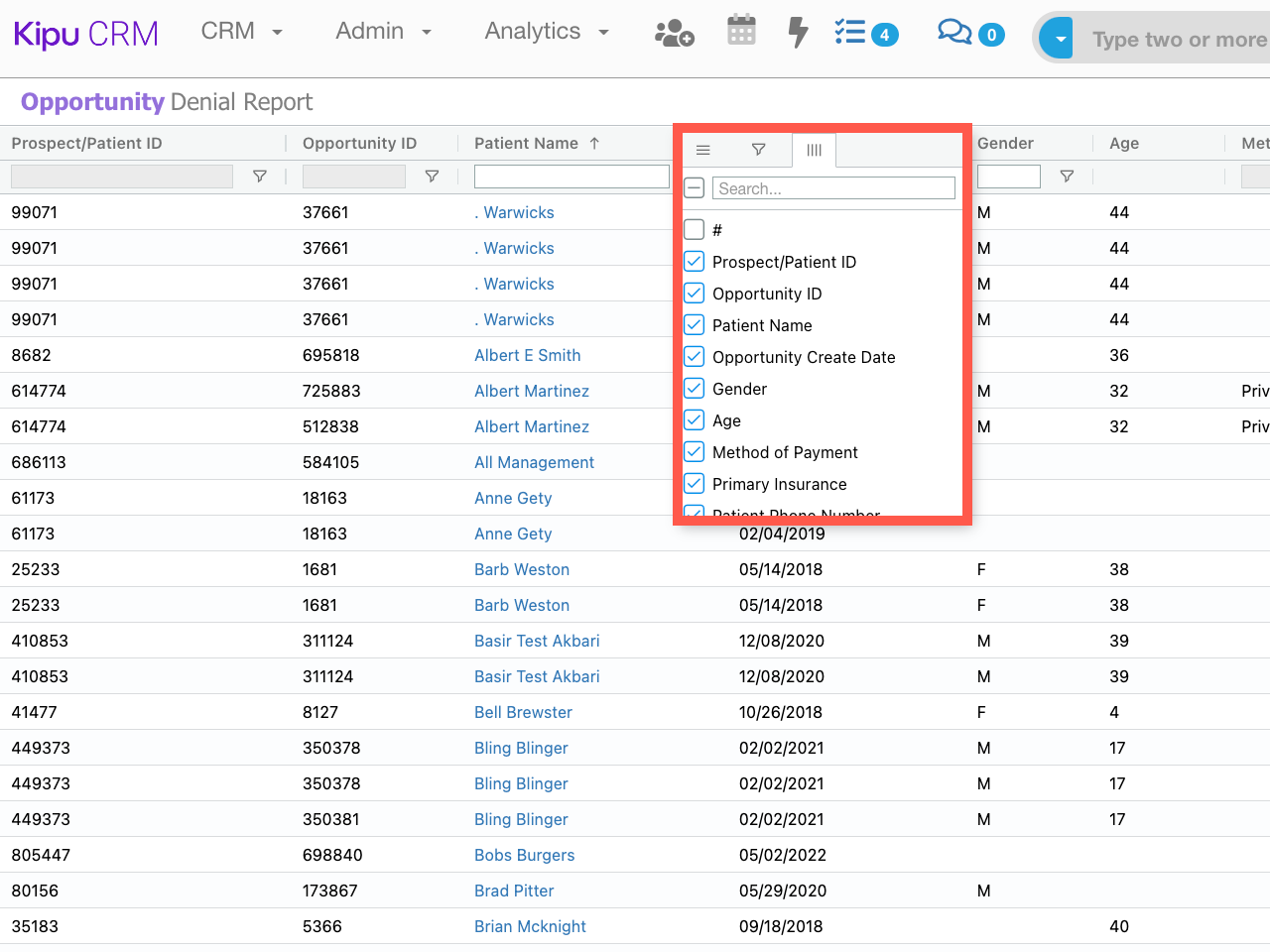This screenshot has height=952, width=1270.
Task: Uncheck the Method of Payment checkbox
Action: click(695, 452)
